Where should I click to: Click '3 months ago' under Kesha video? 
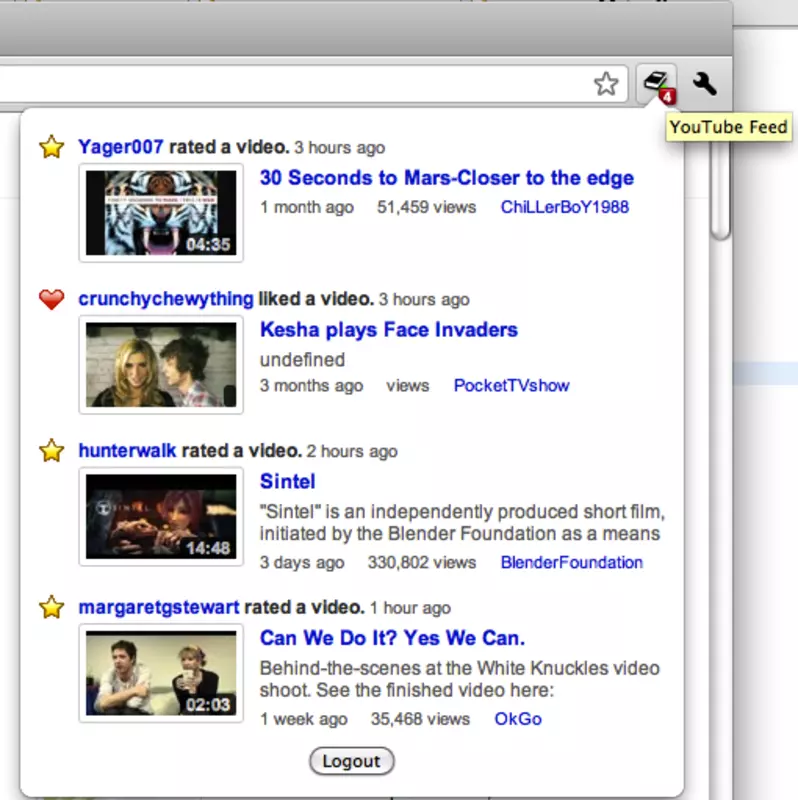311,385
